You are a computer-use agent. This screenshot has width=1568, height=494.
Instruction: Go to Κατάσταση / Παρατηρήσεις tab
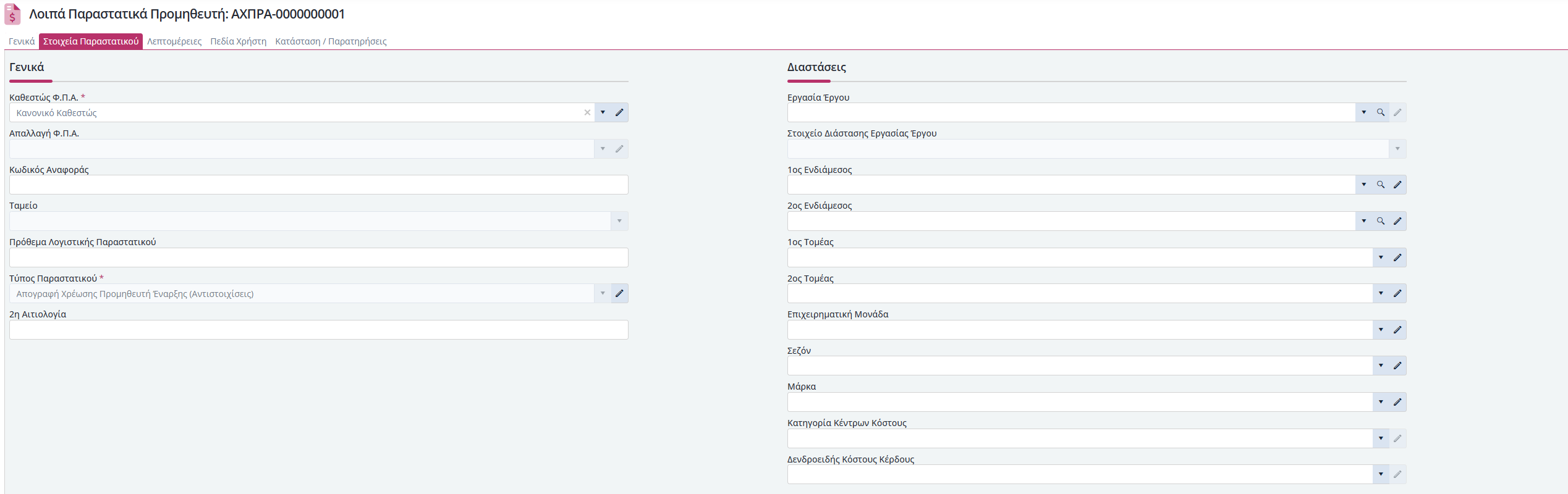(x=331, y=41)
